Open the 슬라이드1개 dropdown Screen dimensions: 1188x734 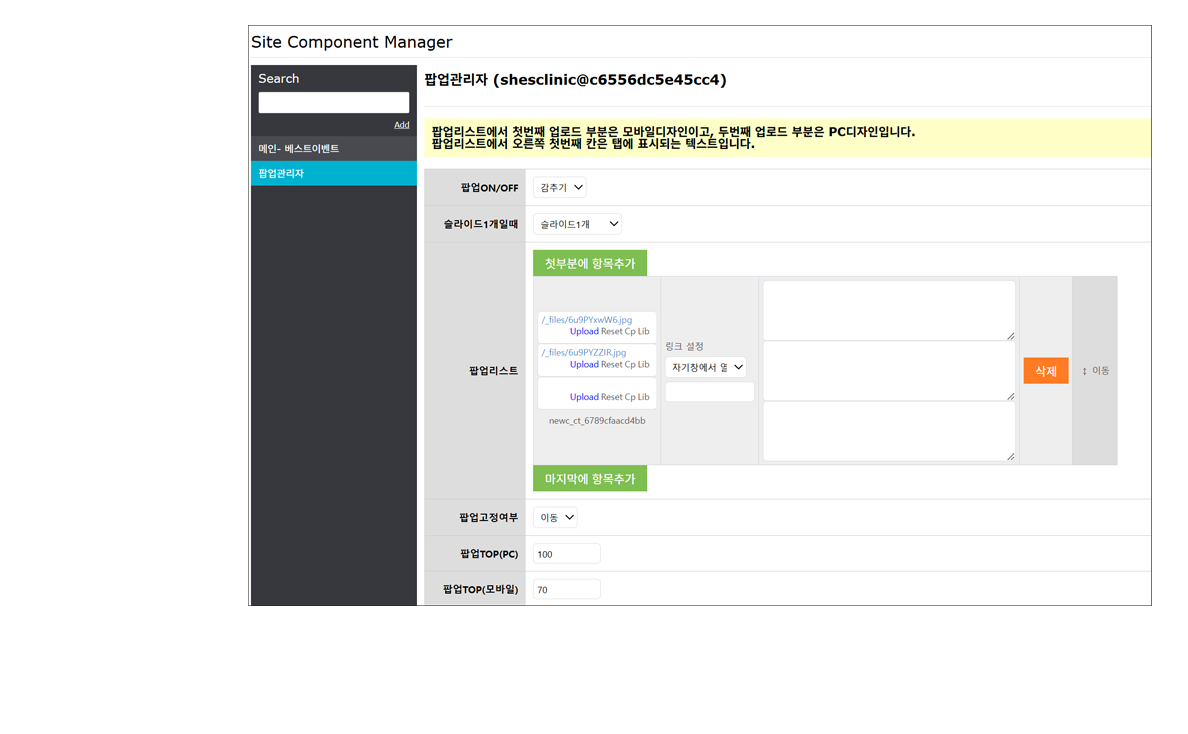click(x=577, y=224)
